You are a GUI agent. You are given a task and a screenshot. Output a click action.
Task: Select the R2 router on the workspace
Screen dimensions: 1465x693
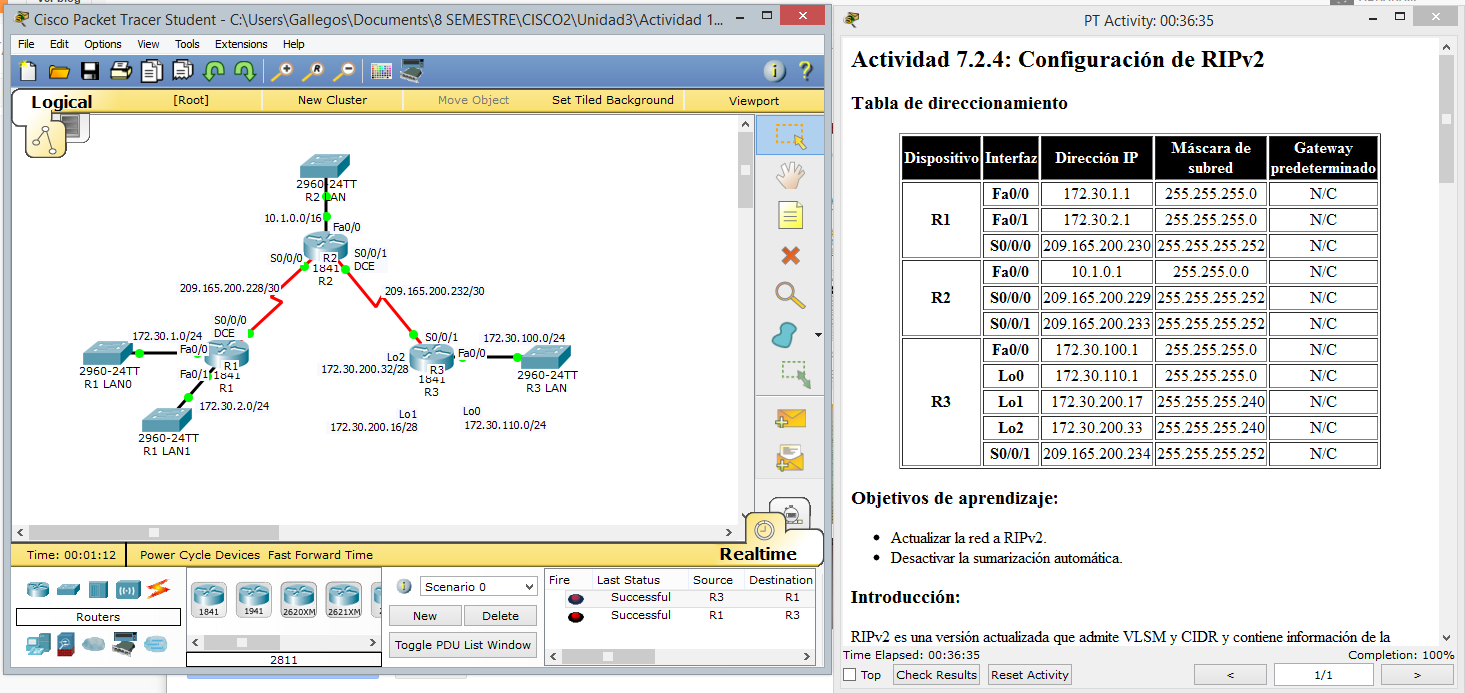pyautogui.click(x=325, y=248)
